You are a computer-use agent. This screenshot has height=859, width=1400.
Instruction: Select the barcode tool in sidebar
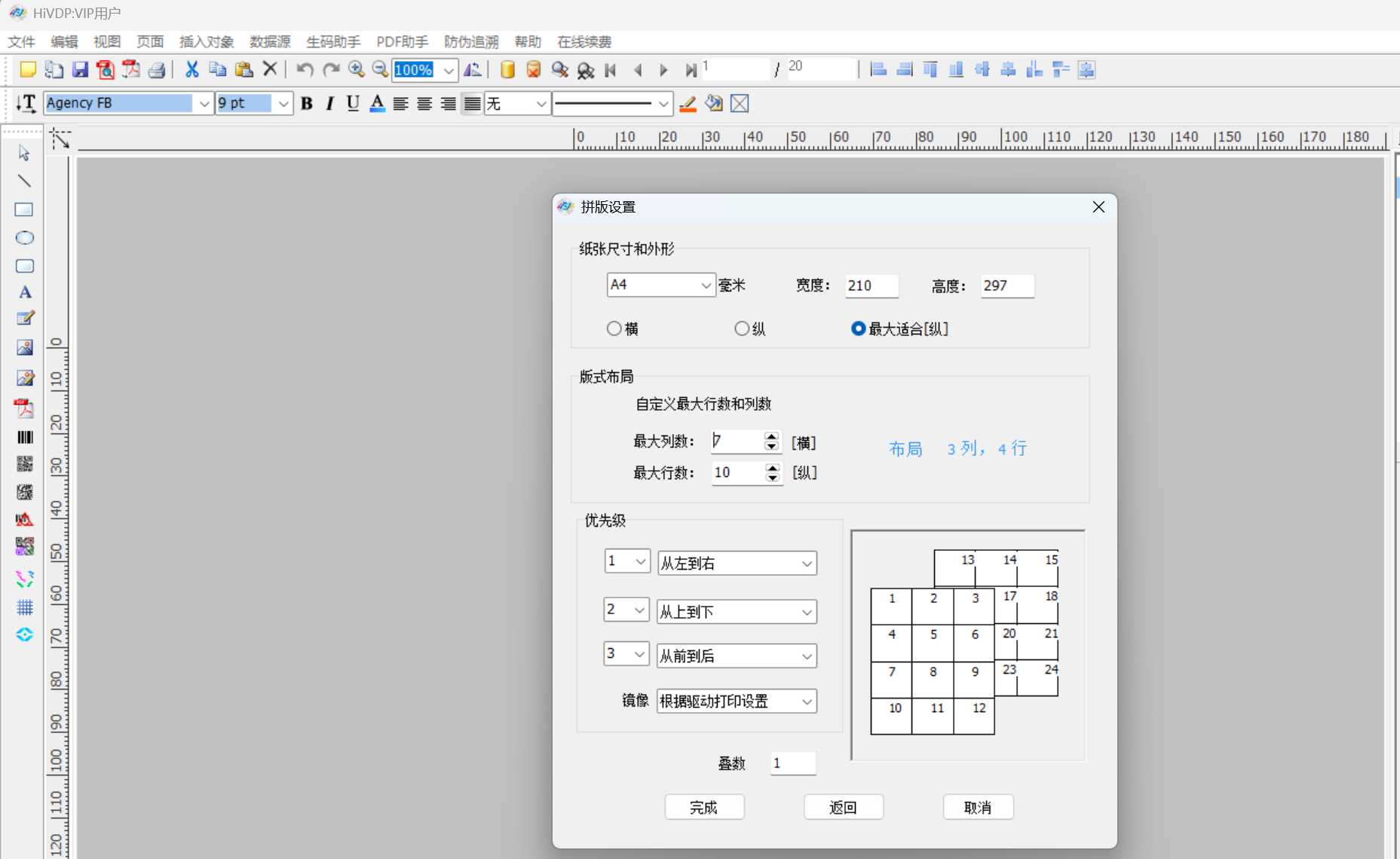tap(24, 437)
